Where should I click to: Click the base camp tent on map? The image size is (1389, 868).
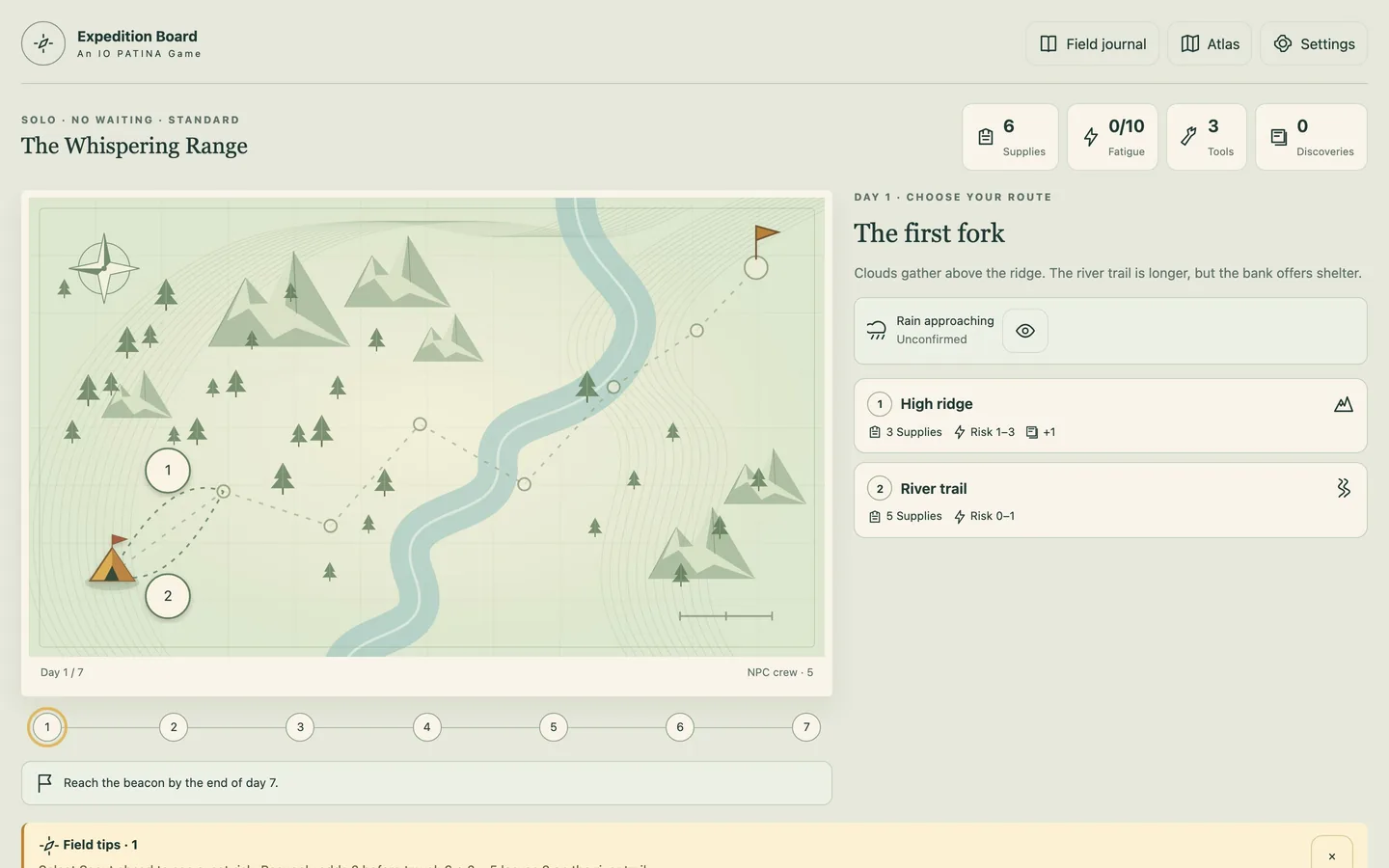click(x=112, y=559)
